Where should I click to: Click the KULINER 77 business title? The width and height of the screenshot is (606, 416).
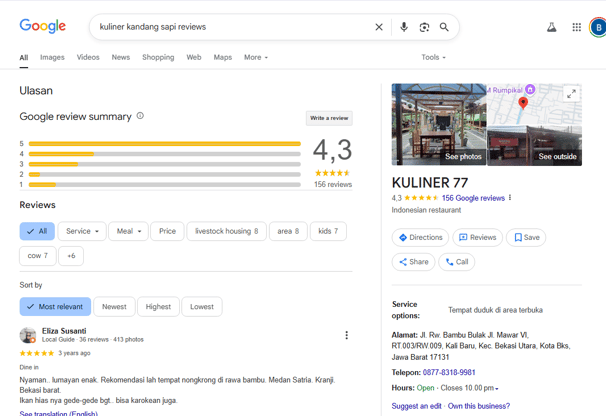pos(430,182)
